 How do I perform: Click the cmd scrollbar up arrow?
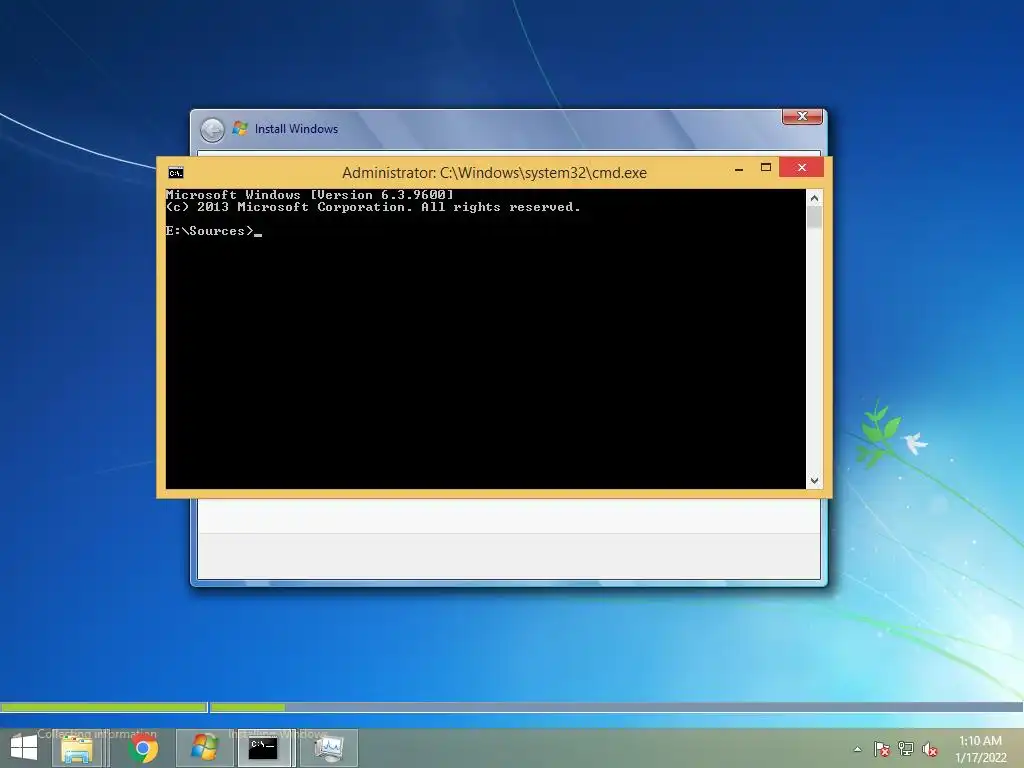(814, 198)
